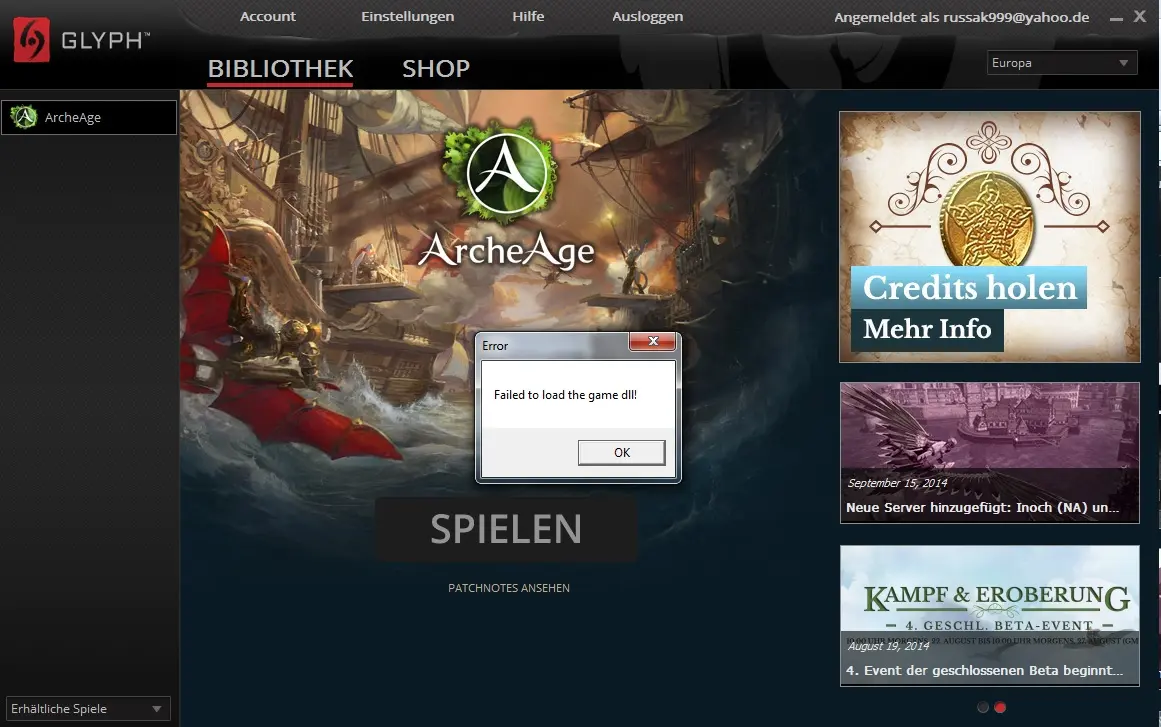Open Einstellungen settings menu
The width and height of the screenshot is (1161, 727).
click(407, 16)
